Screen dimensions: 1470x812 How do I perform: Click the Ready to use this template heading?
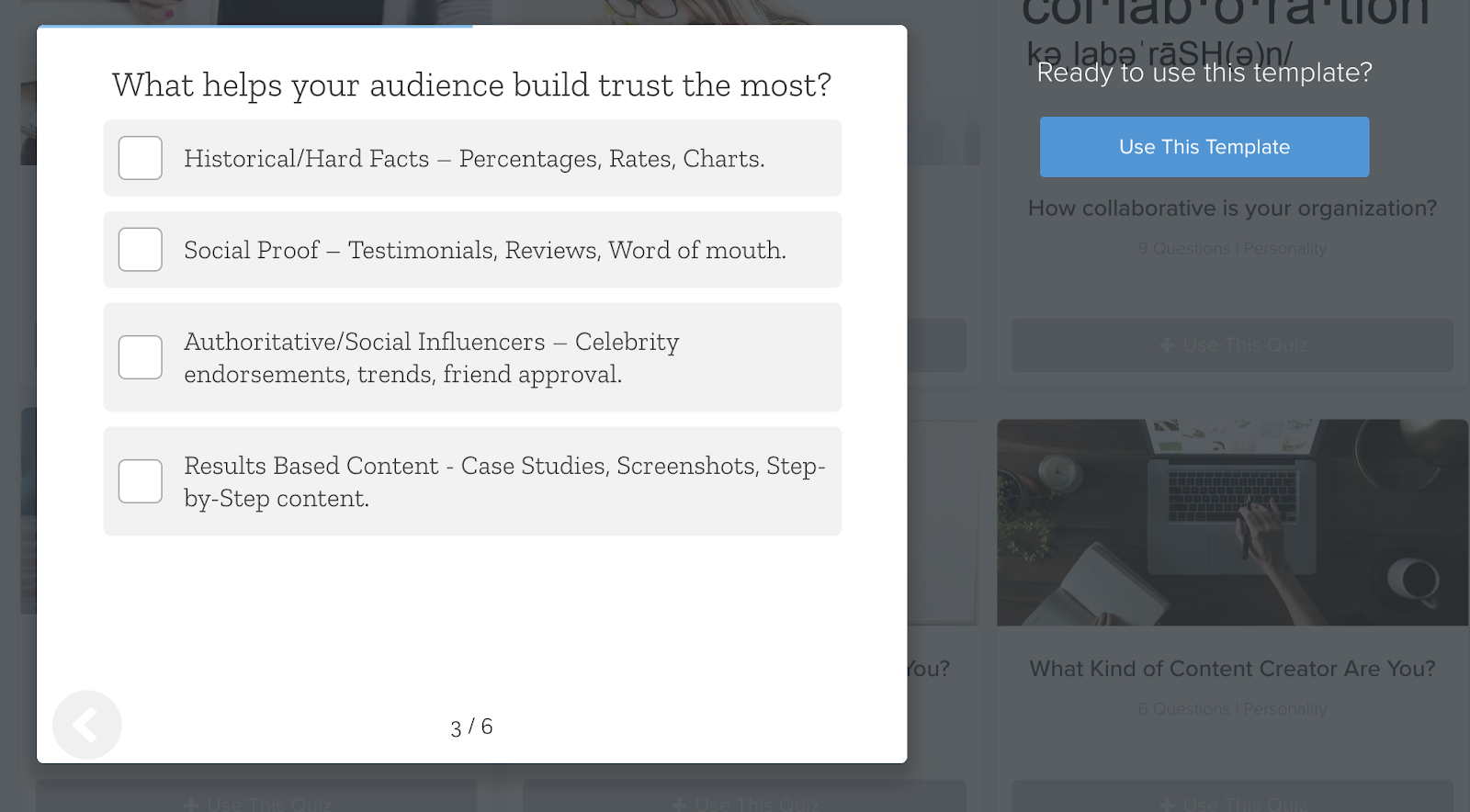point(1204,73)
